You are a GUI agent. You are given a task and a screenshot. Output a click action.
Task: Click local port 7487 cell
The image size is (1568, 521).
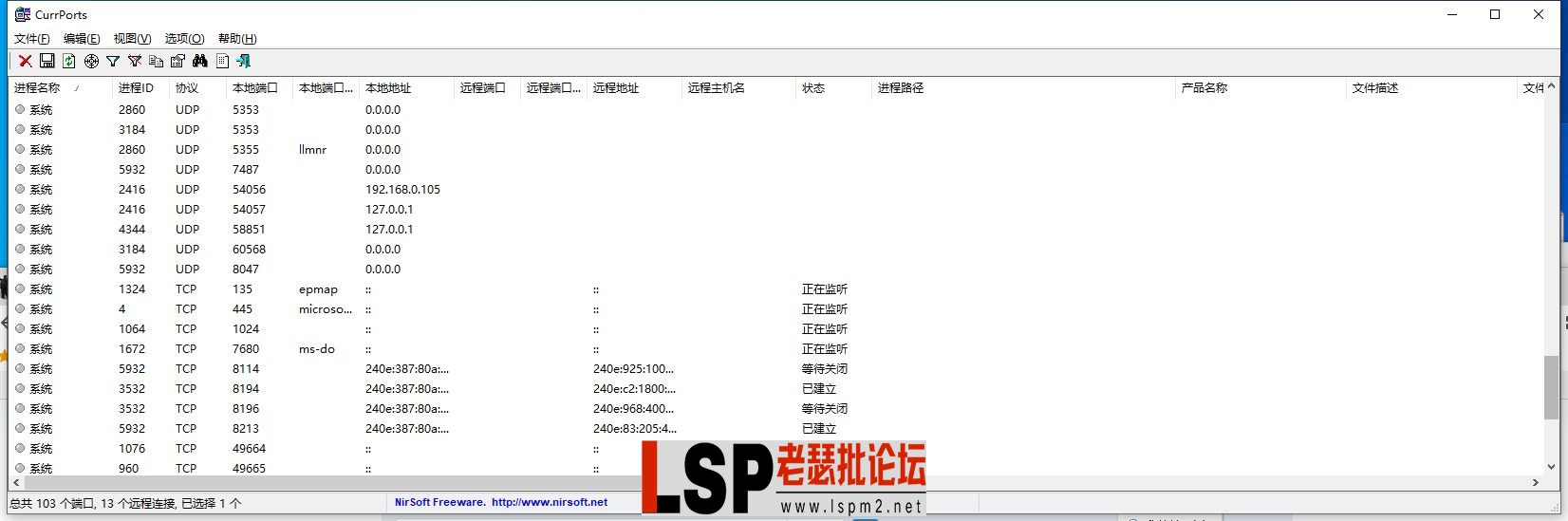click(246, 169)
